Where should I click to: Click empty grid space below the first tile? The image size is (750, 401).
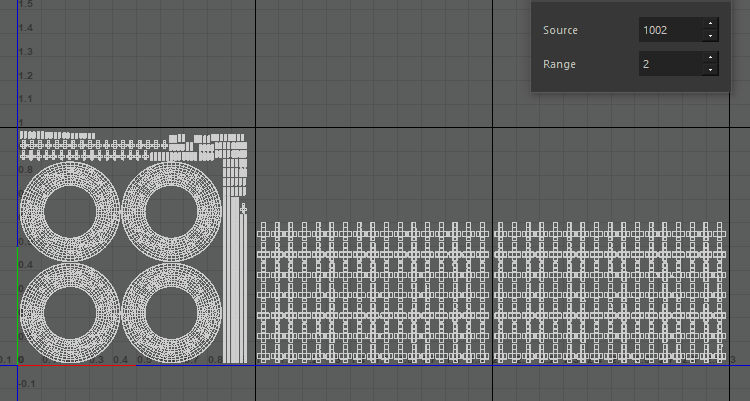pyautogui.click(x=130, y=383)
